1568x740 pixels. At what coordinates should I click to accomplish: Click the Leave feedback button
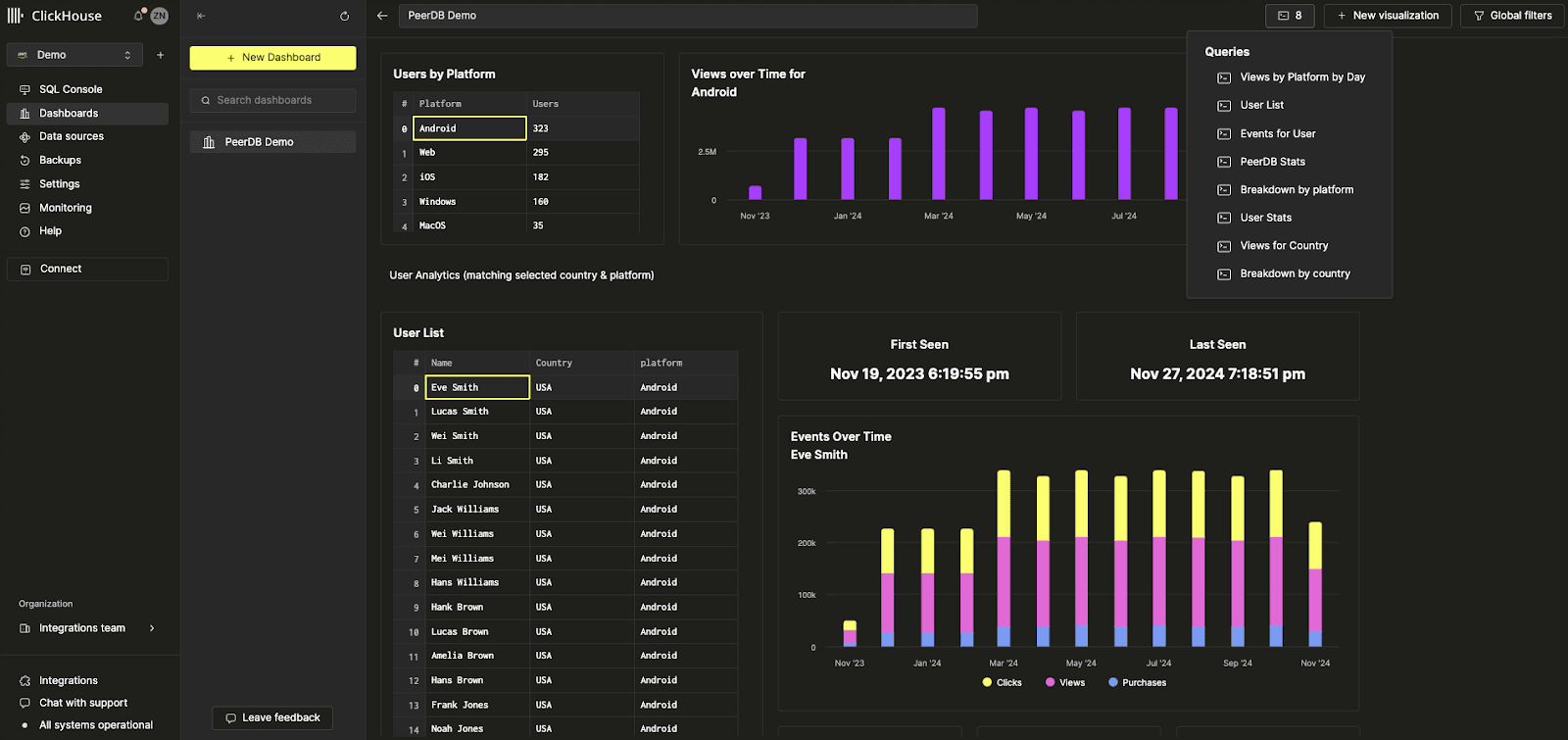[x=272, y=717]
